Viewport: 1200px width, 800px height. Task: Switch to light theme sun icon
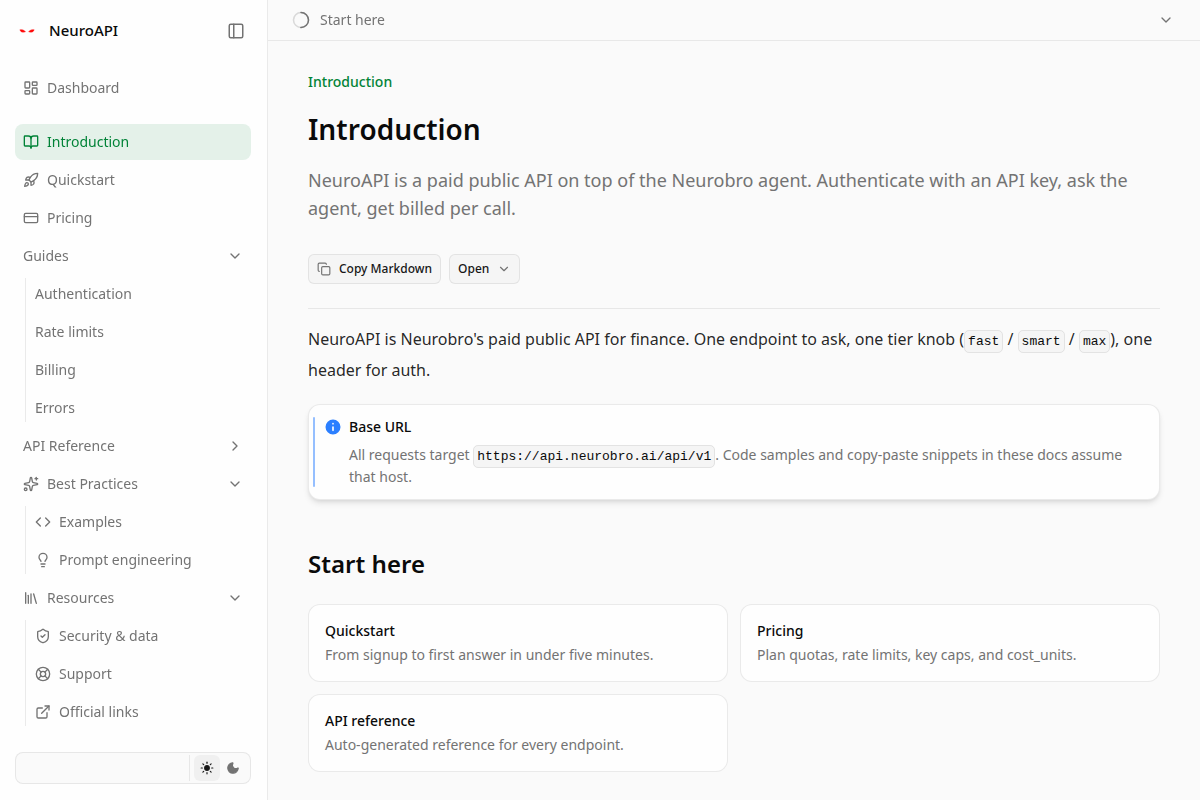(207, 768)
